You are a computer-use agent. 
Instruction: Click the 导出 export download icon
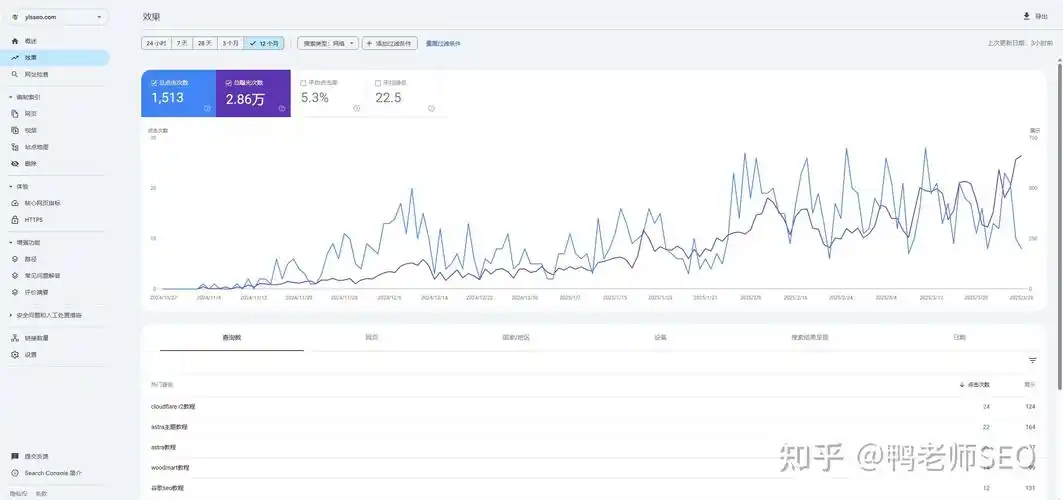click(x=1026, y=17)
